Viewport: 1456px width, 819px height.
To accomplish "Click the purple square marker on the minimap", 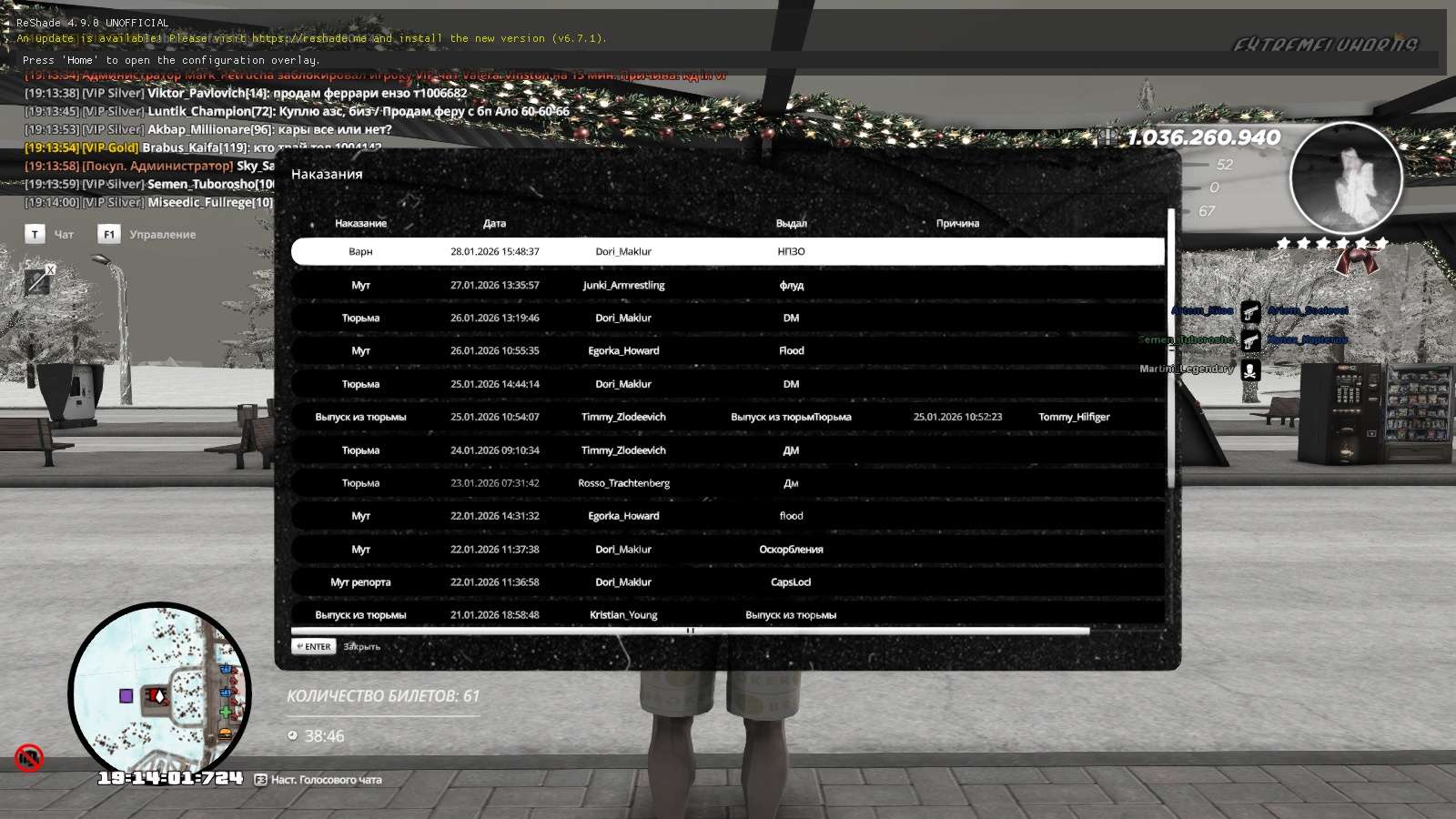I will [126, 696].
